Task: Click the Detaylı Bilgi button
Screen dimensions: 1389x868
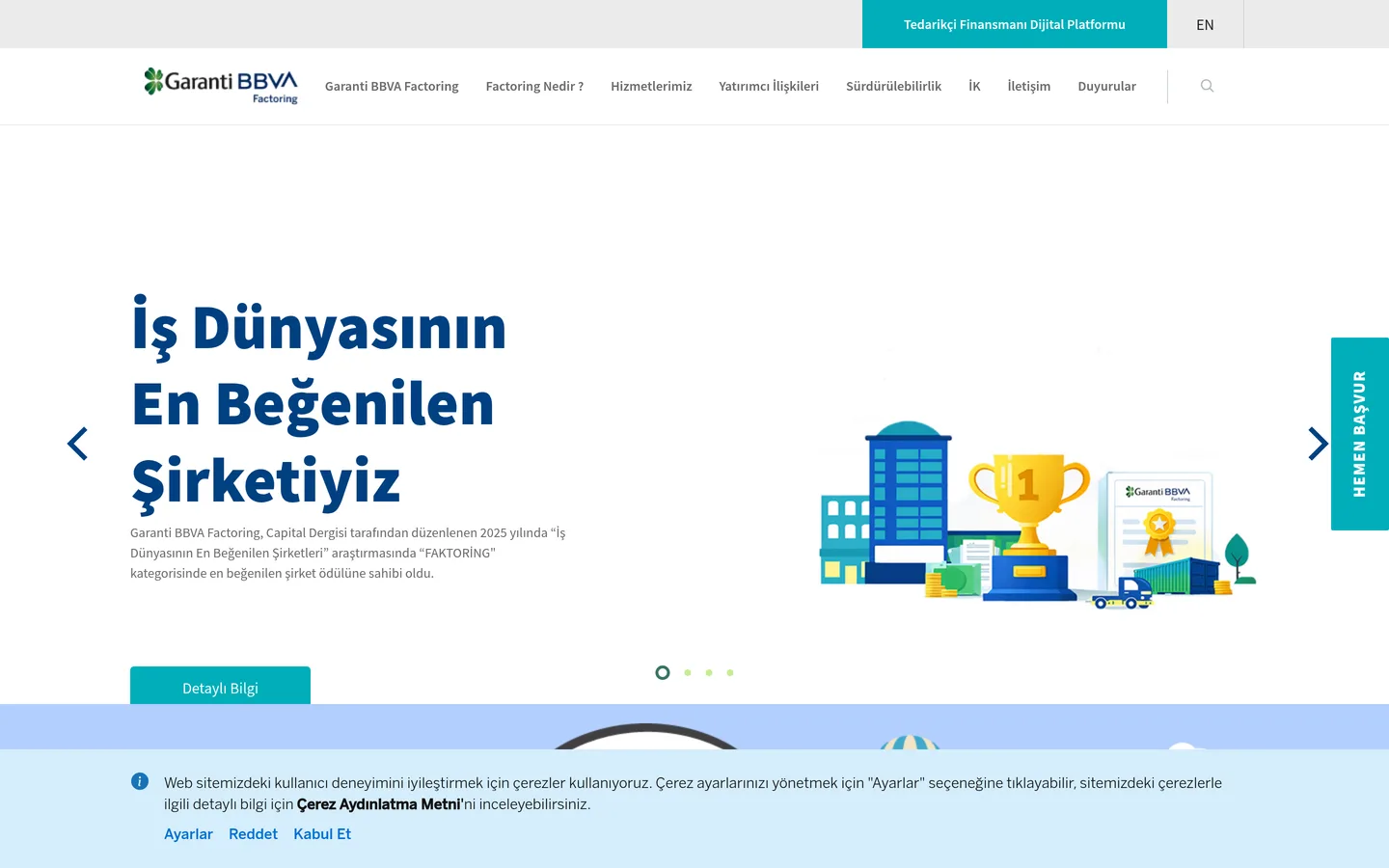Action: point(220,686)
